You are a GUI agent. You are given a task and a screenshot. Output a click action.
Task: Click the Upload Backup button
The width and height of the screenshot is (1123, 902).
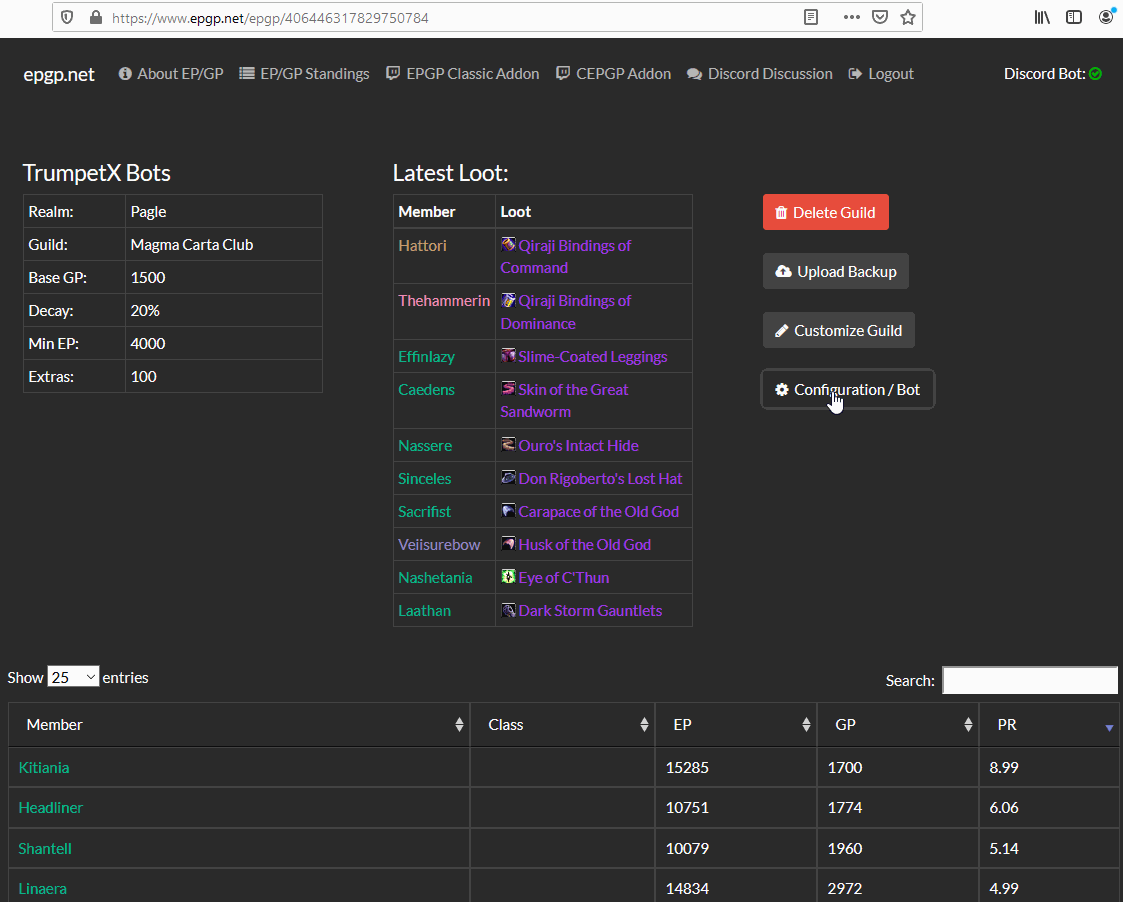(x=835, y=272)
